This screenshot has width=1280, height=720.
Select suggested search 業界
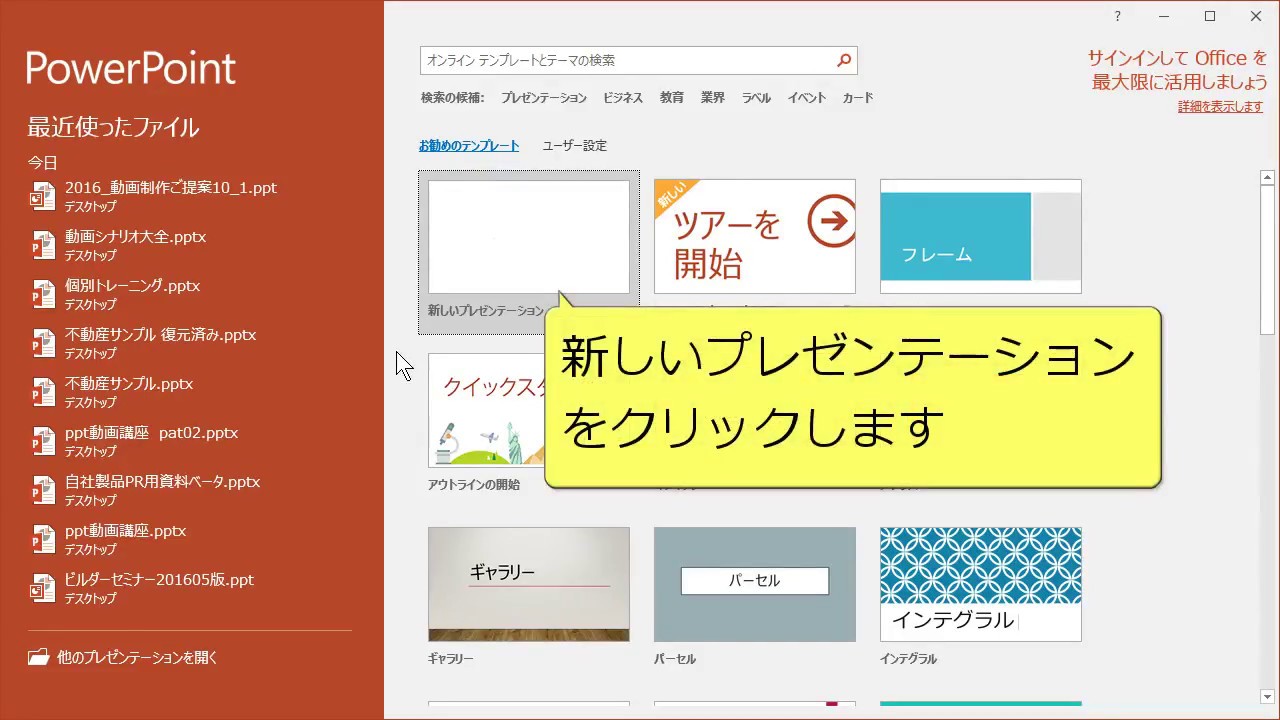713,98
